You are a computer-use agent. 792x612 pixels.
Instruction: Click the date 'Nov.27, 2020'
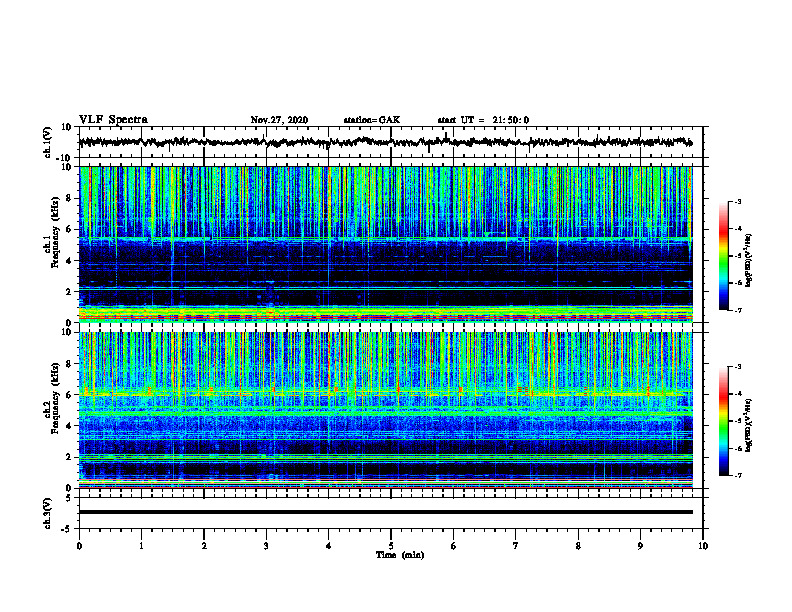pyautogui.click(x=279, y=120)
